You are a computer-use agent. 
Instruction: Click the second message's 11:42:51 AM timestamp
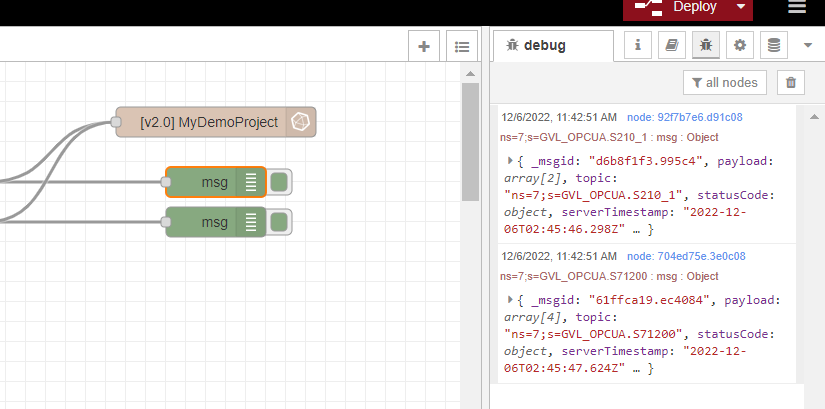tap(559, 256)
